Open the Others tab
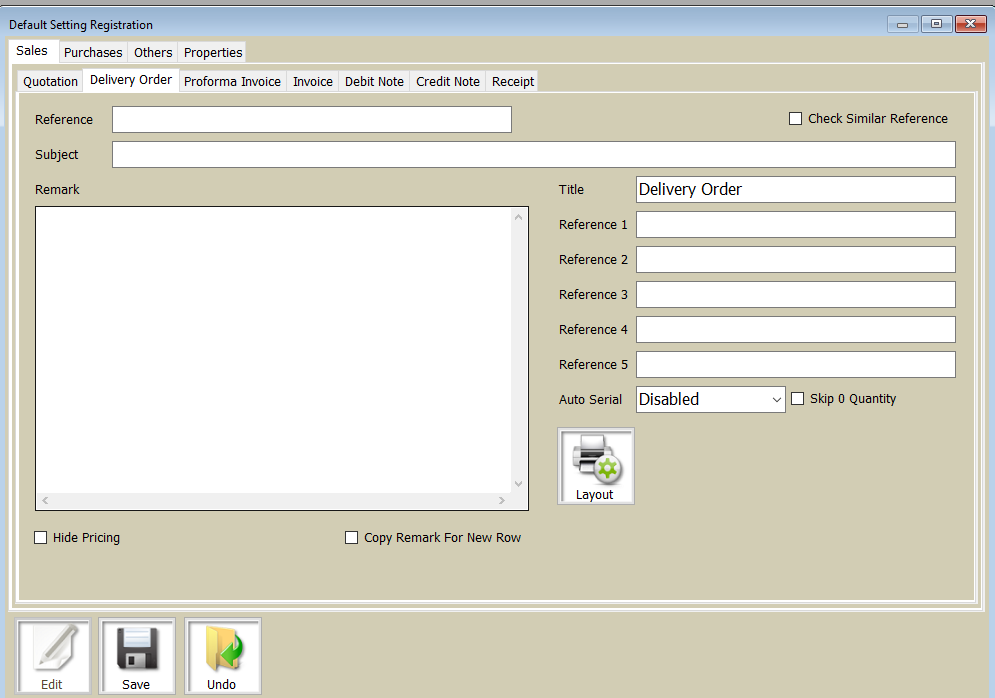Image resolution: width=995 pixels, height=698 pixels. (153, 53)
